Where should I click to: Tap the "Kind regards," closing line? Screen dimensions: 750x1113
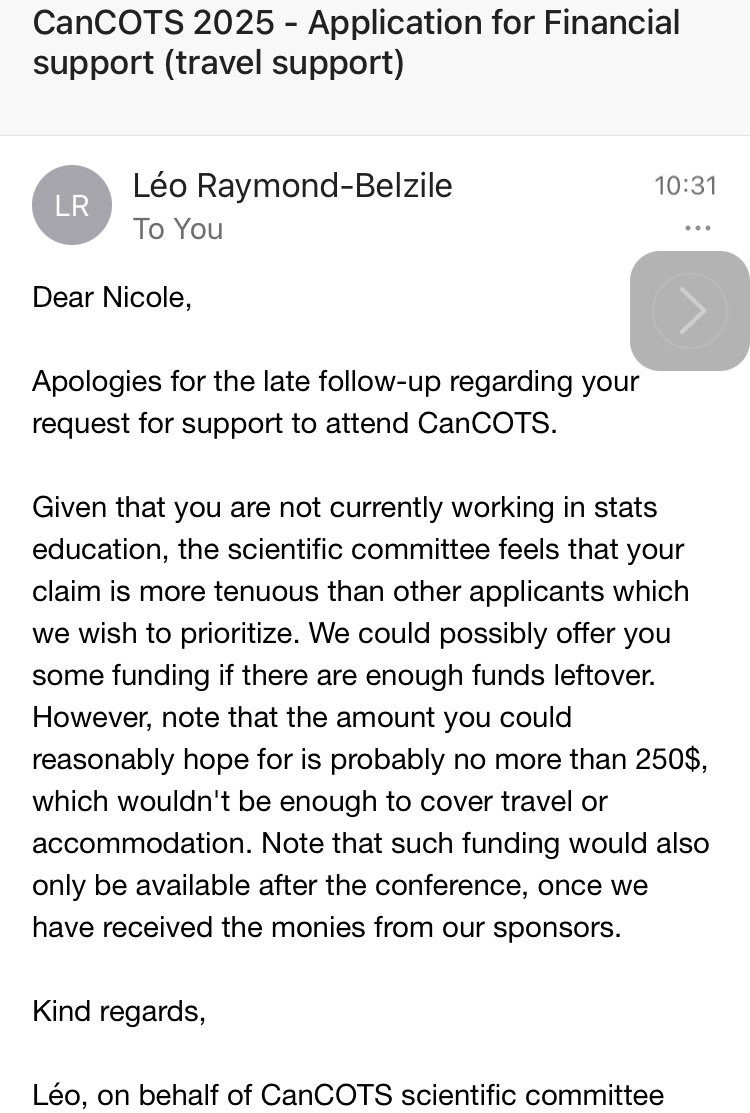tap(119, 1011)
